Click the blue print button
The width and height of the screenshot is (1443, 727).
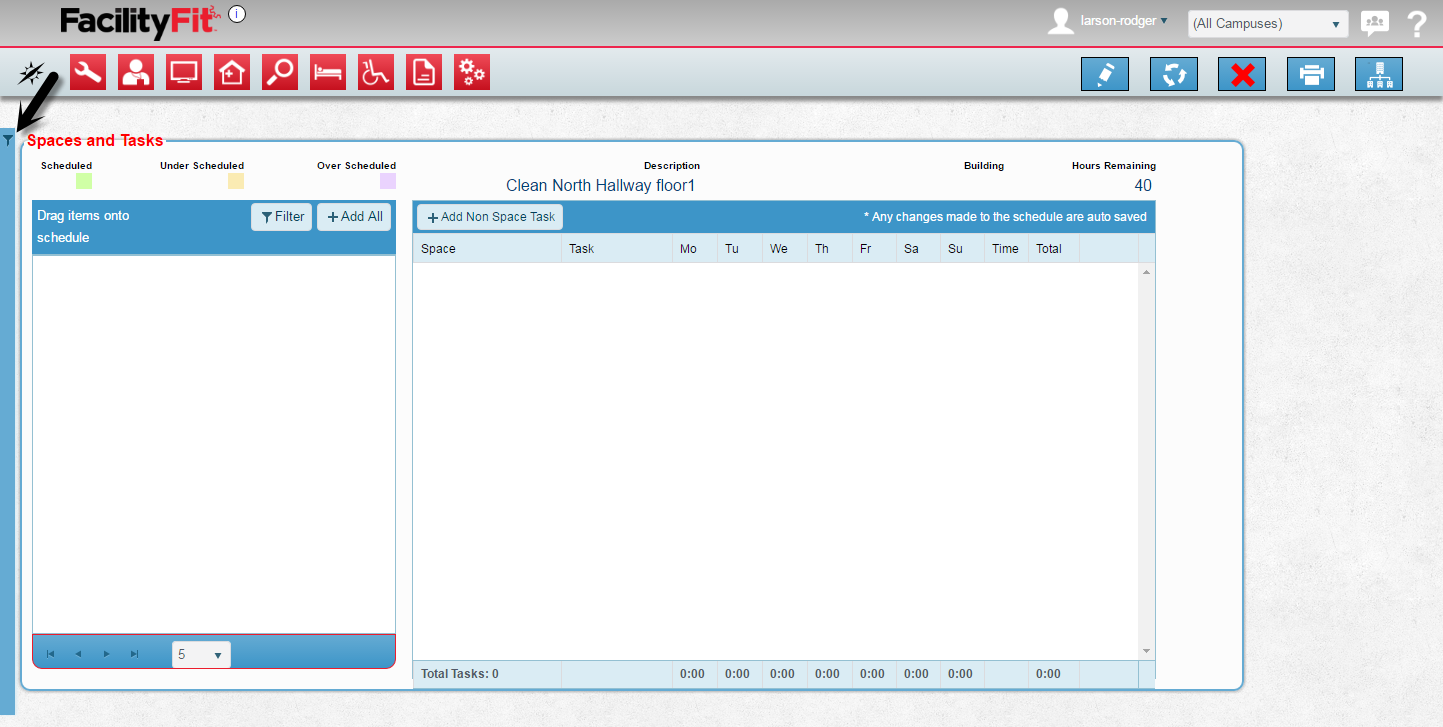coord(1310,74)
